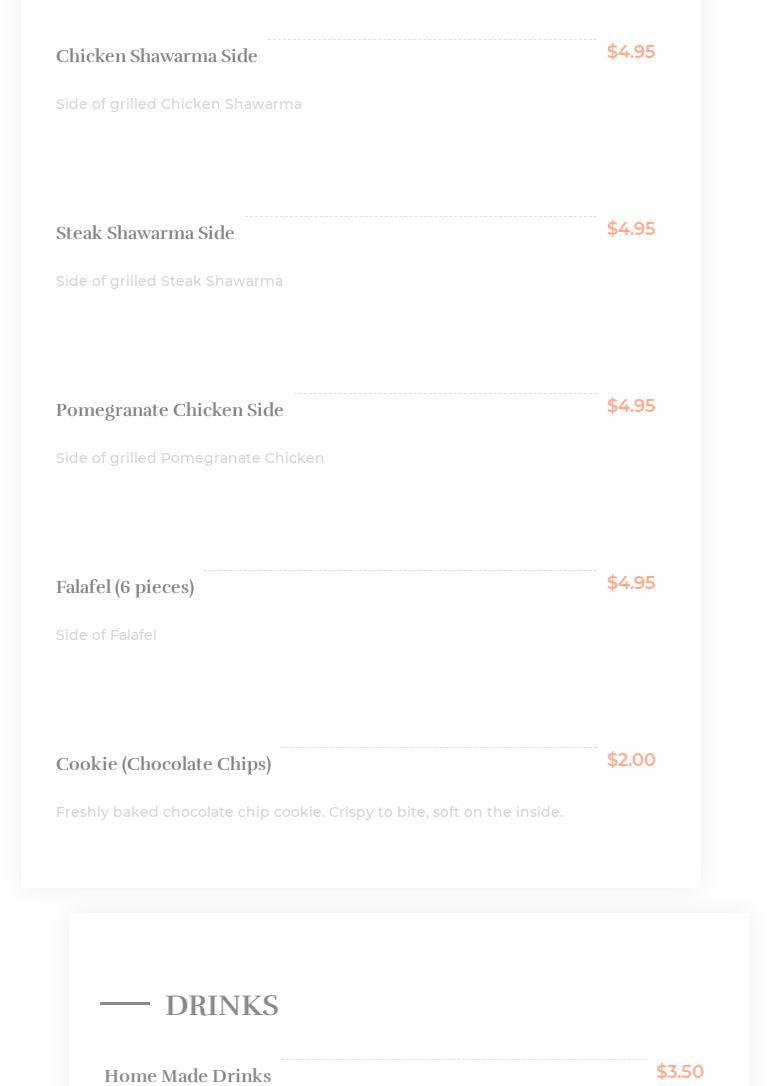The image size is (770, 1086).
Task: Click the Chicken Shawarma Side $4.95 price
Action: (630, 52)
